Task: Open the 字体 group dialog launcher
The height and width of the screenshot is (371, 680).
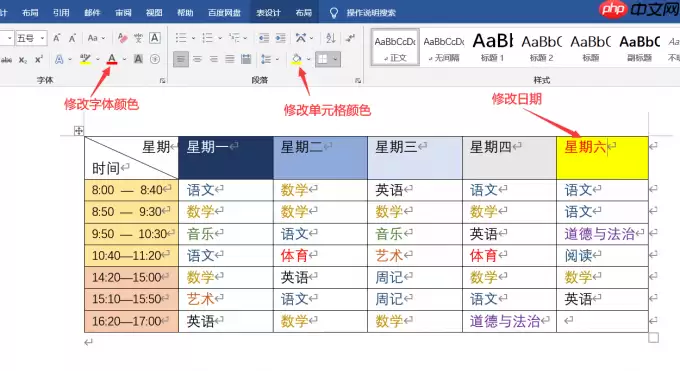Action: [x=163, y=80]
